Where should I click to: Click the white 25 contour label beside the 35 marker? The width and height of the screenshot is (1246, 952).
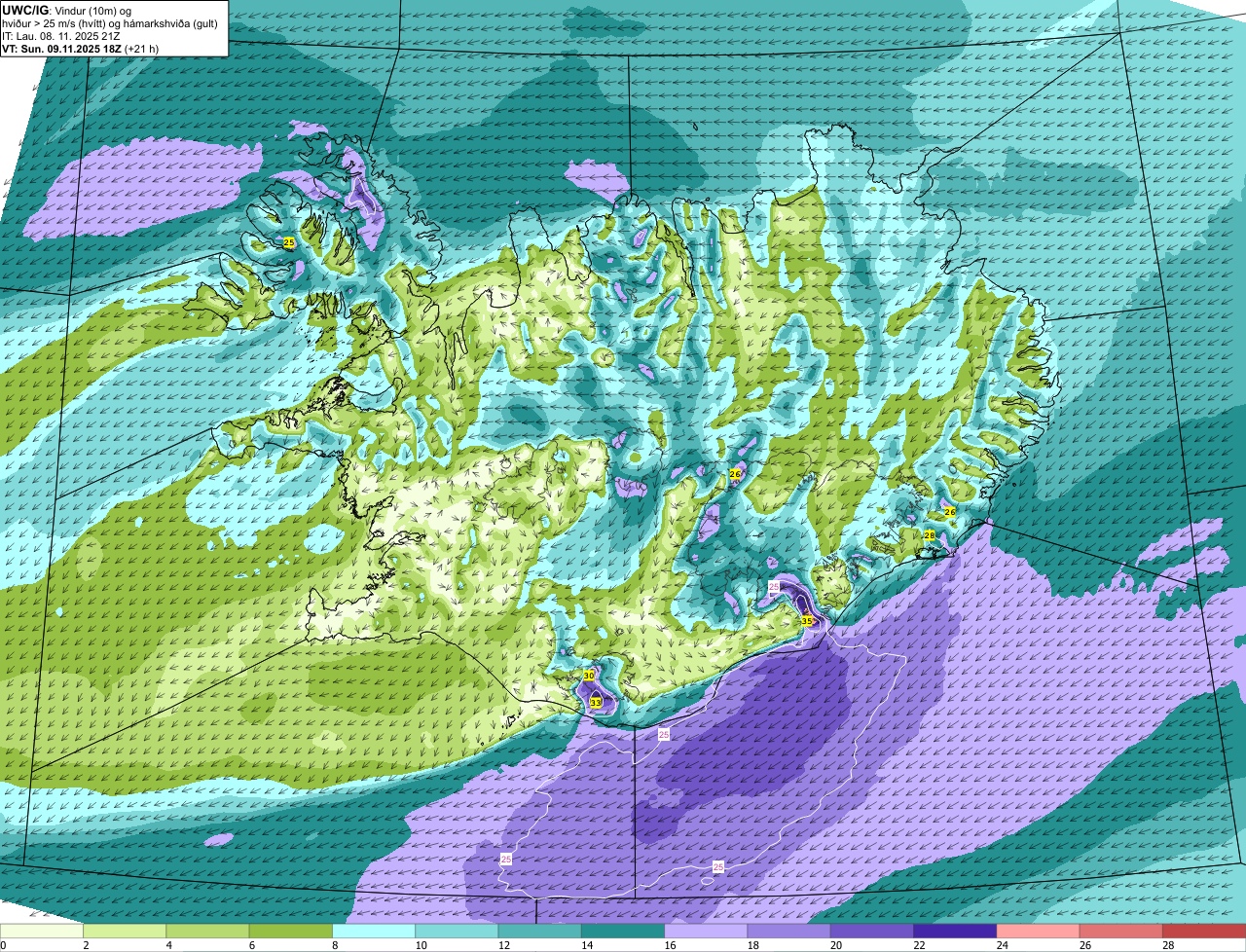click(x=774, y=587)
